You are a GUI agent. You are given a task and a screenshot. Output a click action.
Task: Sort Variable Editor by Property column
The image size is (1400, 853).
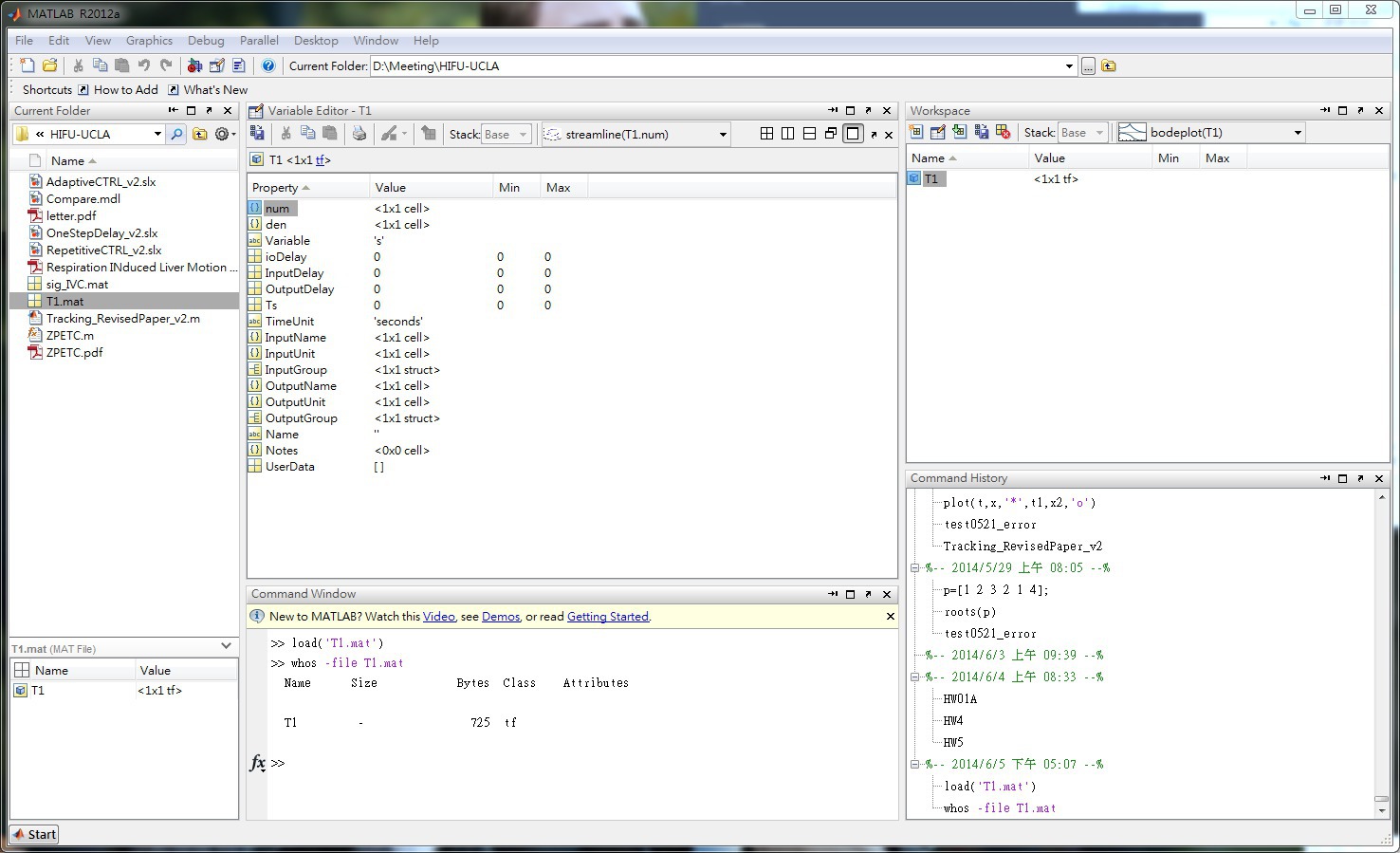307,188
